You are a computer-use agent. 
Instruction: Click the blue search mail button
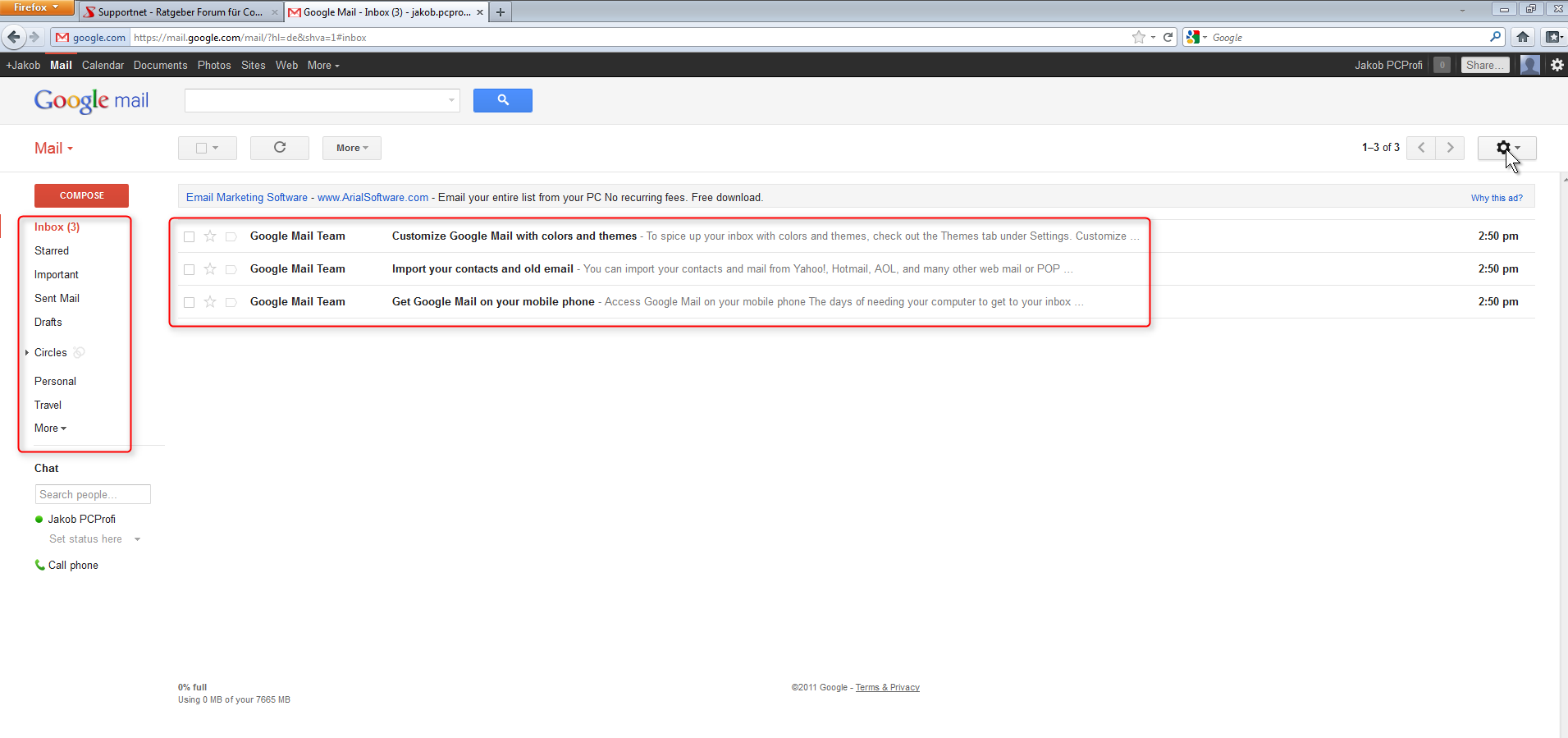point(502,100)
